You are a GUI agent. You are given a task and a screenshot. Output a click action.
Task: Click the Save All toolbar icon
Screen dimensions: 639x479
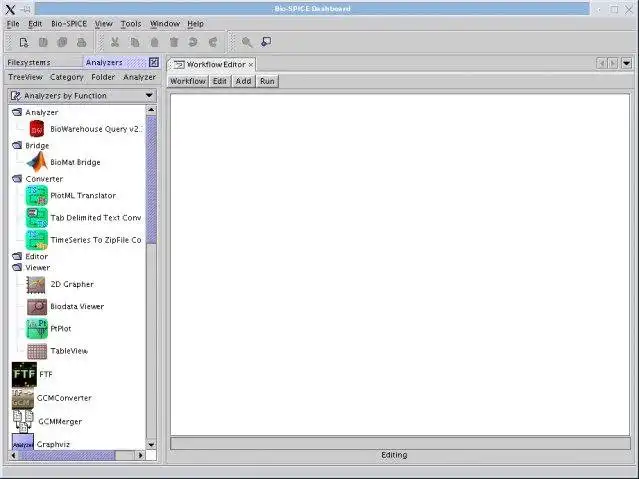pyautogui.click(x=62, y=42)
